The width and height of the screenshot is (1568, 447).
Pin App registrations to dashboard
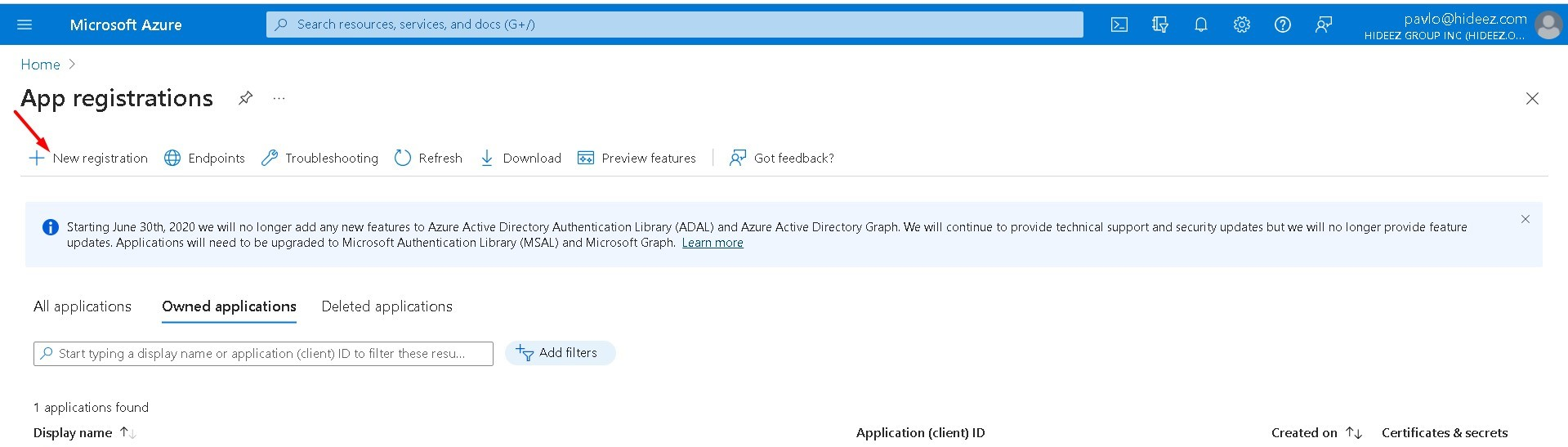click(x=245, y=98)
